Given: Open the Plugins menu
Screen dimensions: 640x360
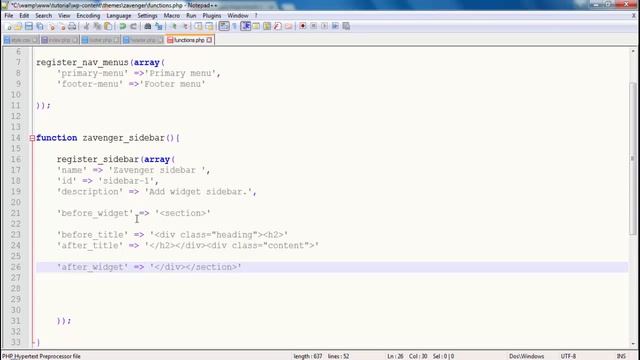Looking at the screenshot, I should [212, 16].
